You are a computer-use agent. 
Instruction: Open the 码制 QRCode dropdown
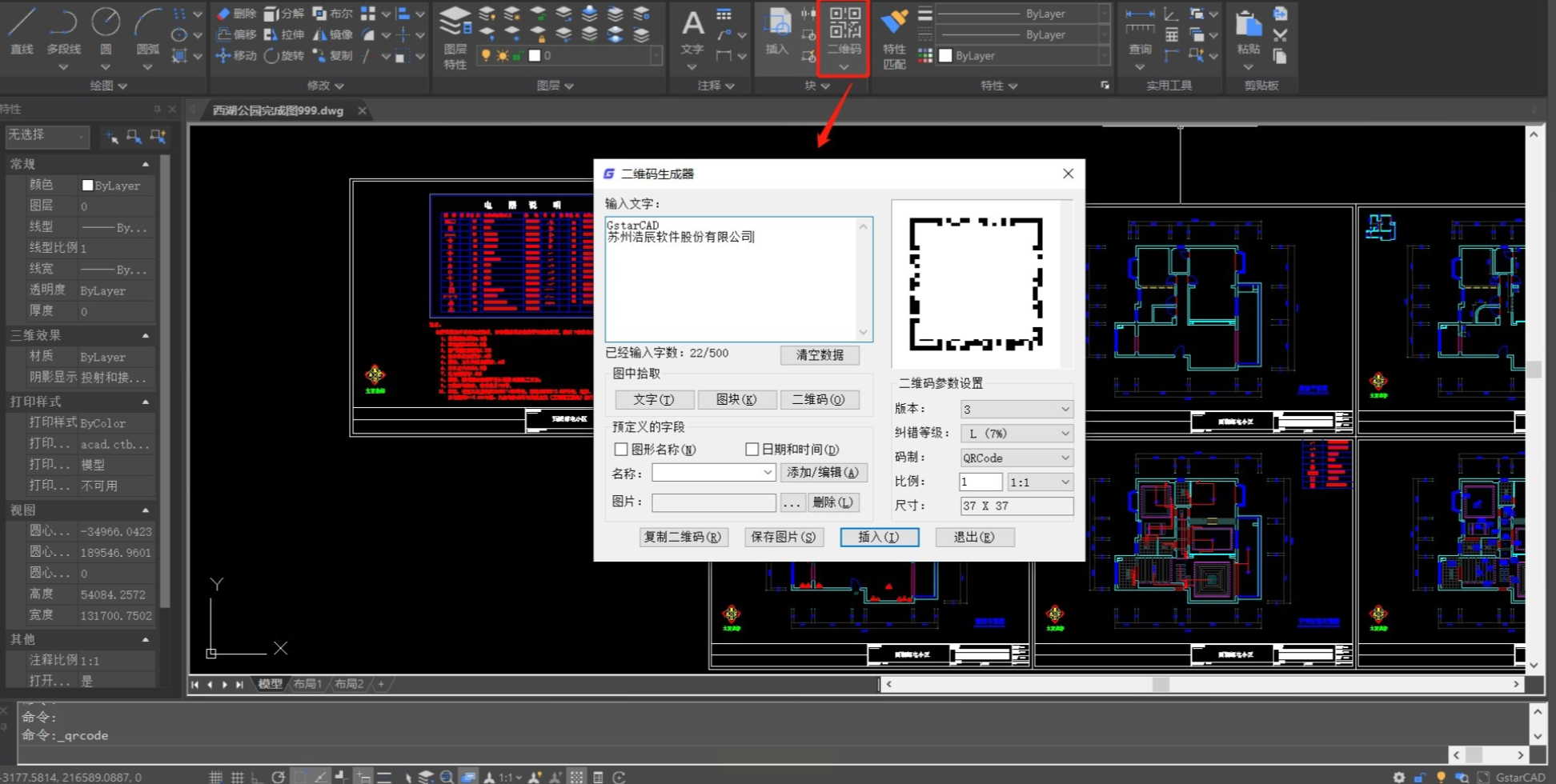(1016, 458)
